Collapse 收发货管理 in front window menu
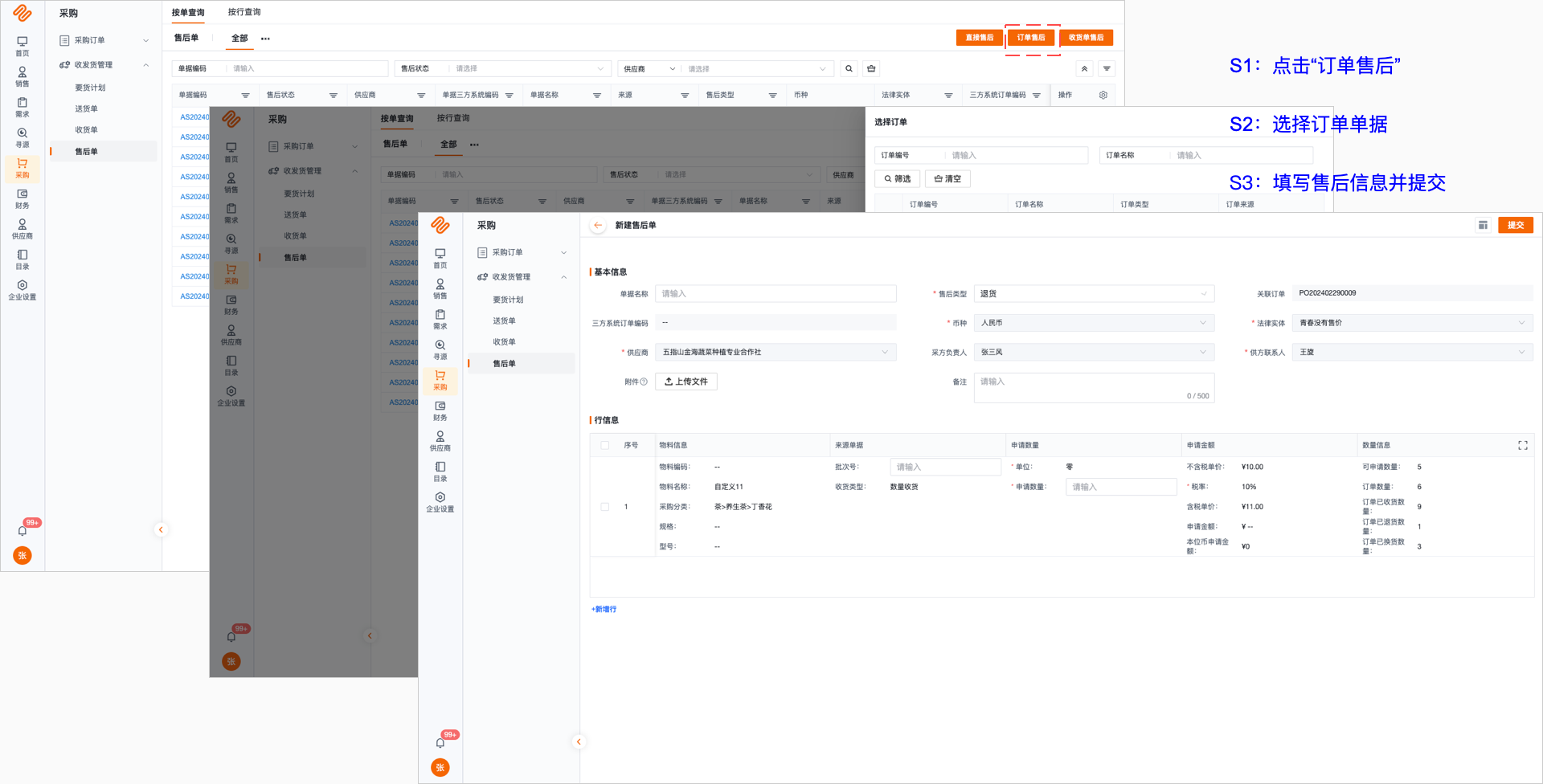This screenshot has width=1543, height=784. (x=522, y=277)
